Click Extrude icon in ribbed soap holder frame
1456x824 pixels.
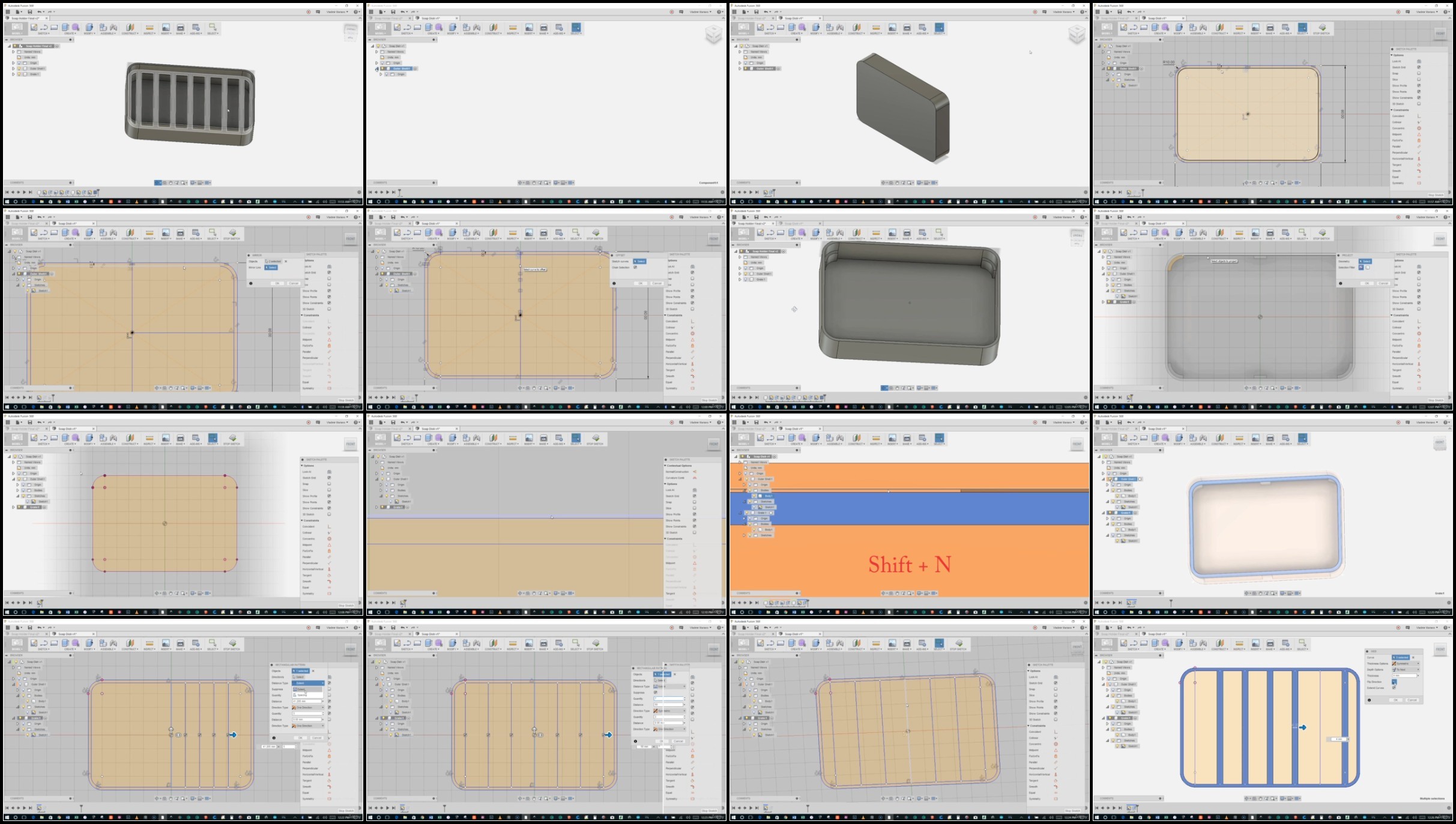[x=65, y=28]
